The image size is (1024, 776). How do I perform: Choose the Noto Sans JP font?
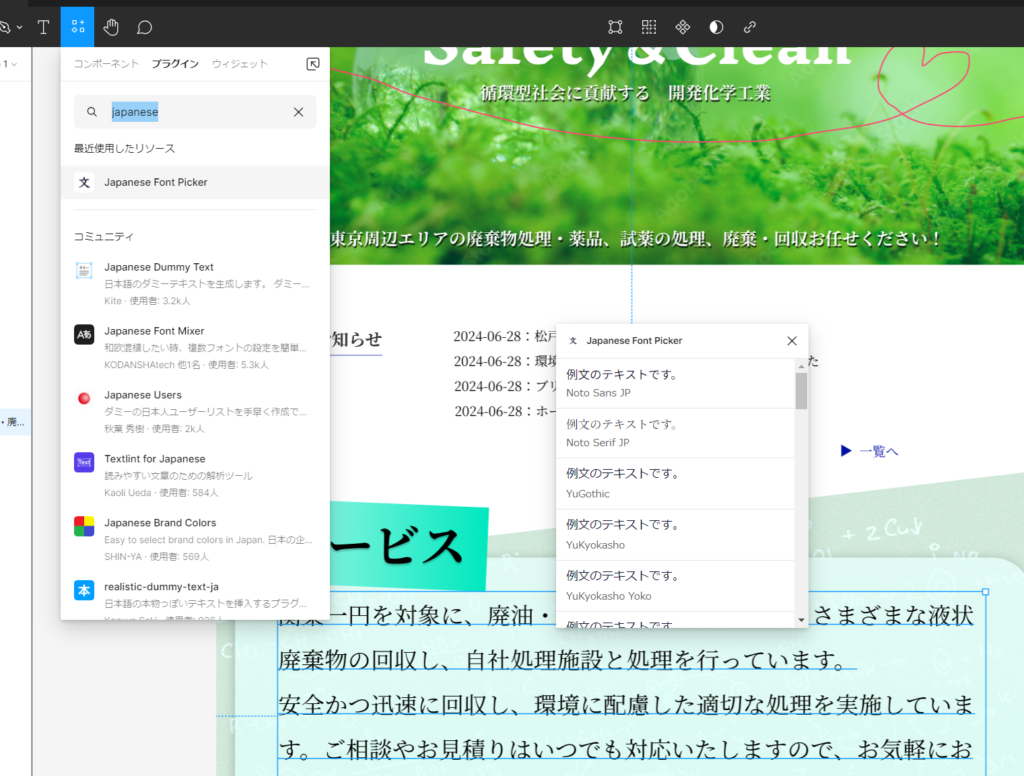[x=675, y=383]
